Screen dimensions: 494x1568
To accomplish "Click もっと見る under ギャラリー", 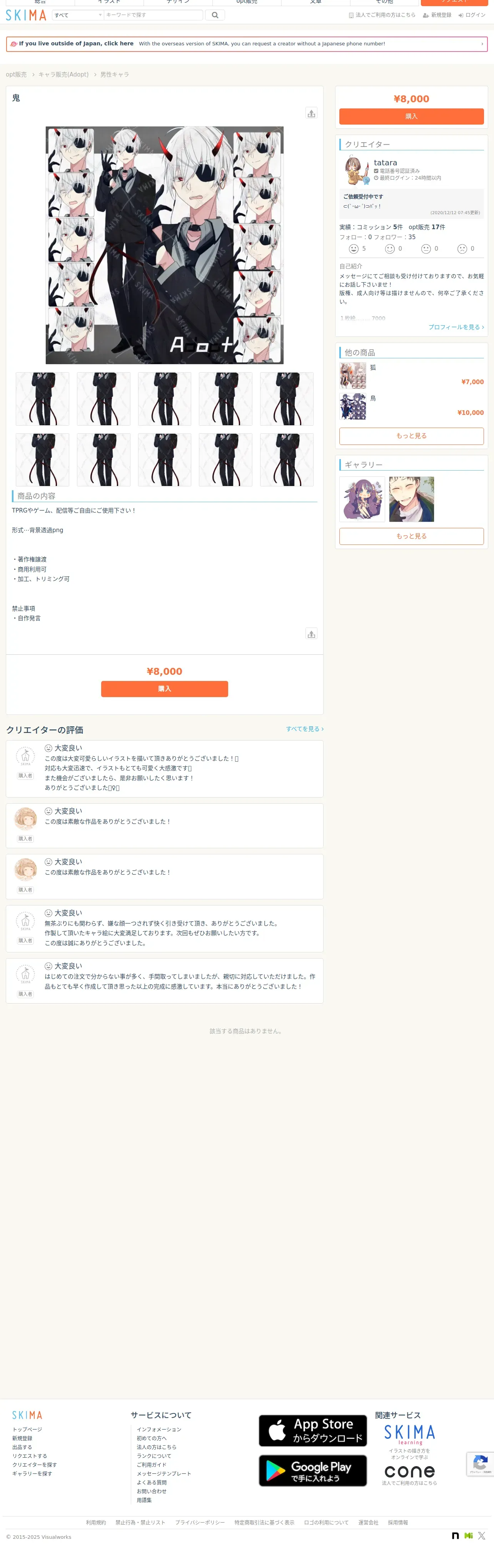I will 411,536.
